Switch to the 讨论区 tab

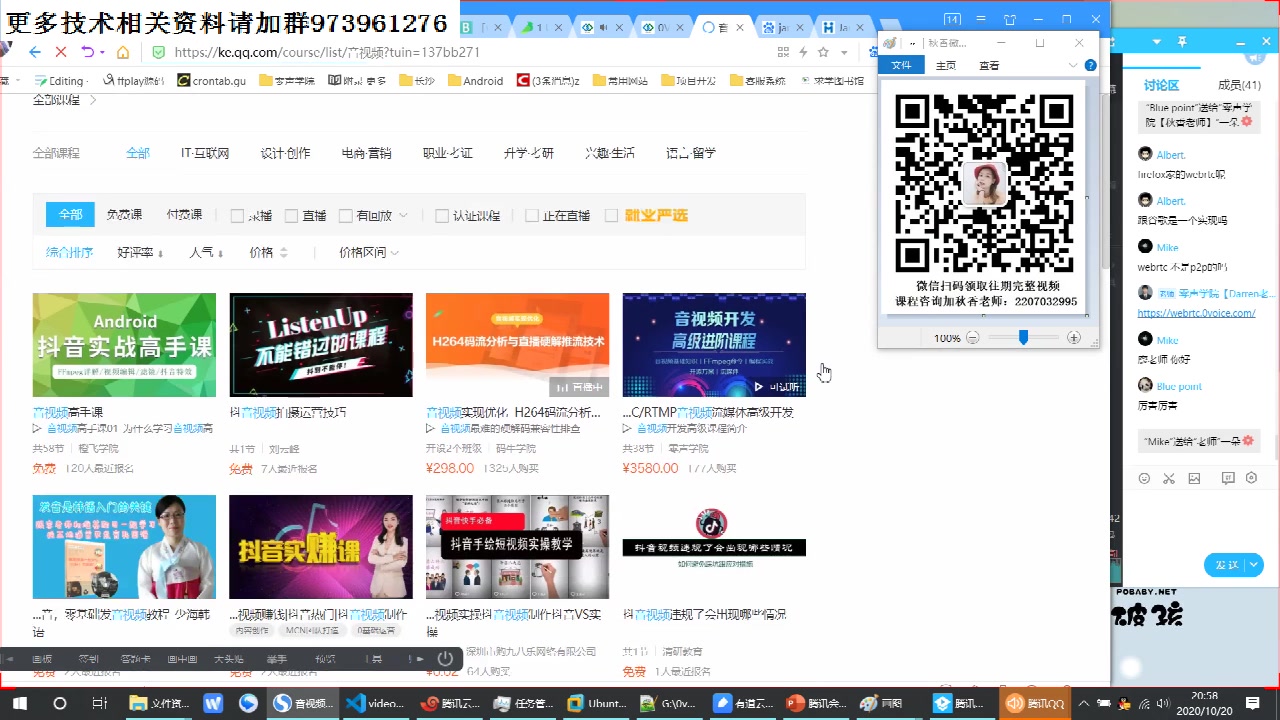tap(1161, 86)
